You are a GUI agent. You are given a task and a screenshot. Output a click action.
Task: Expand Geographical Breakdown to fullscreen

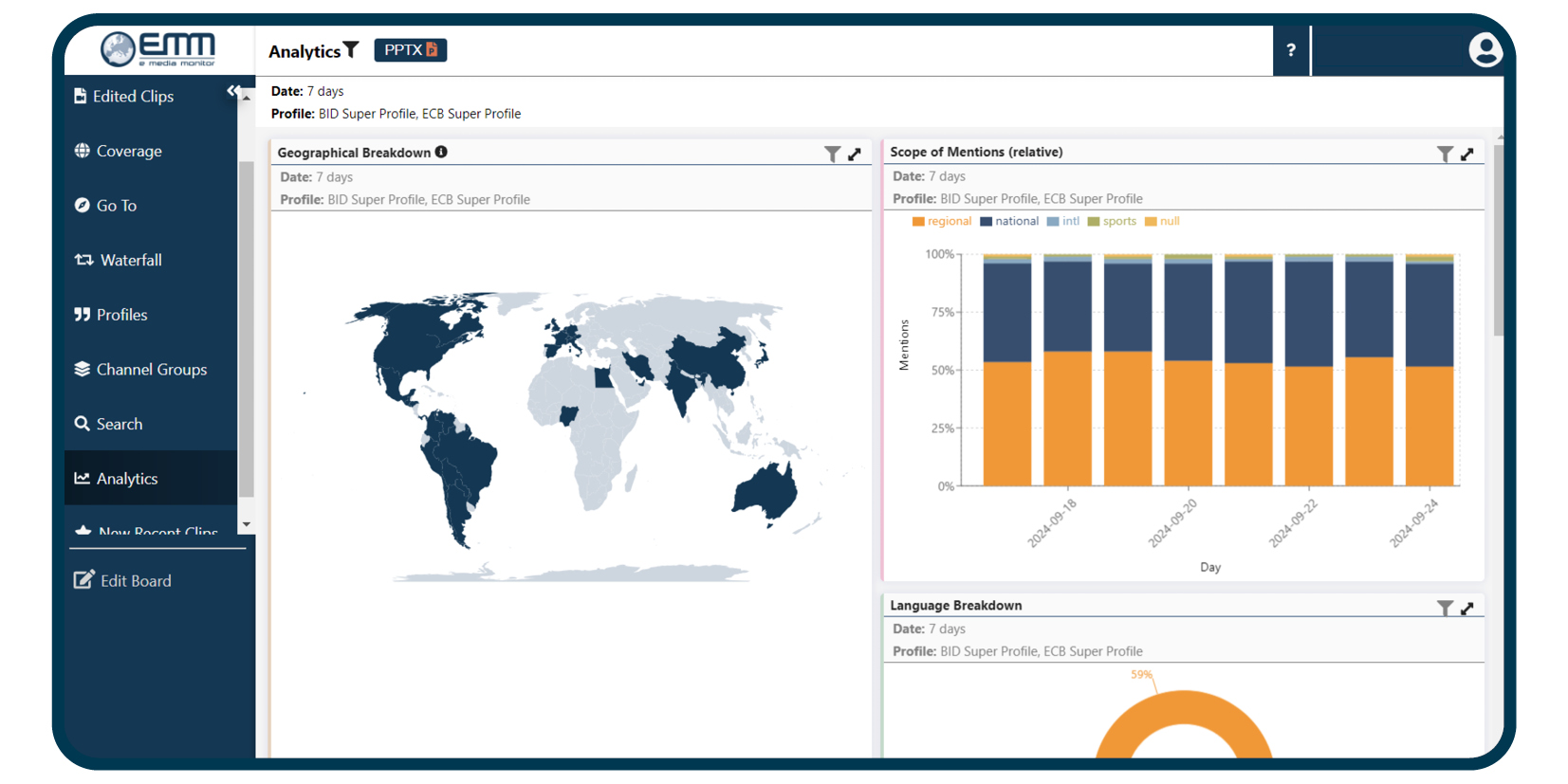(855, 154)
